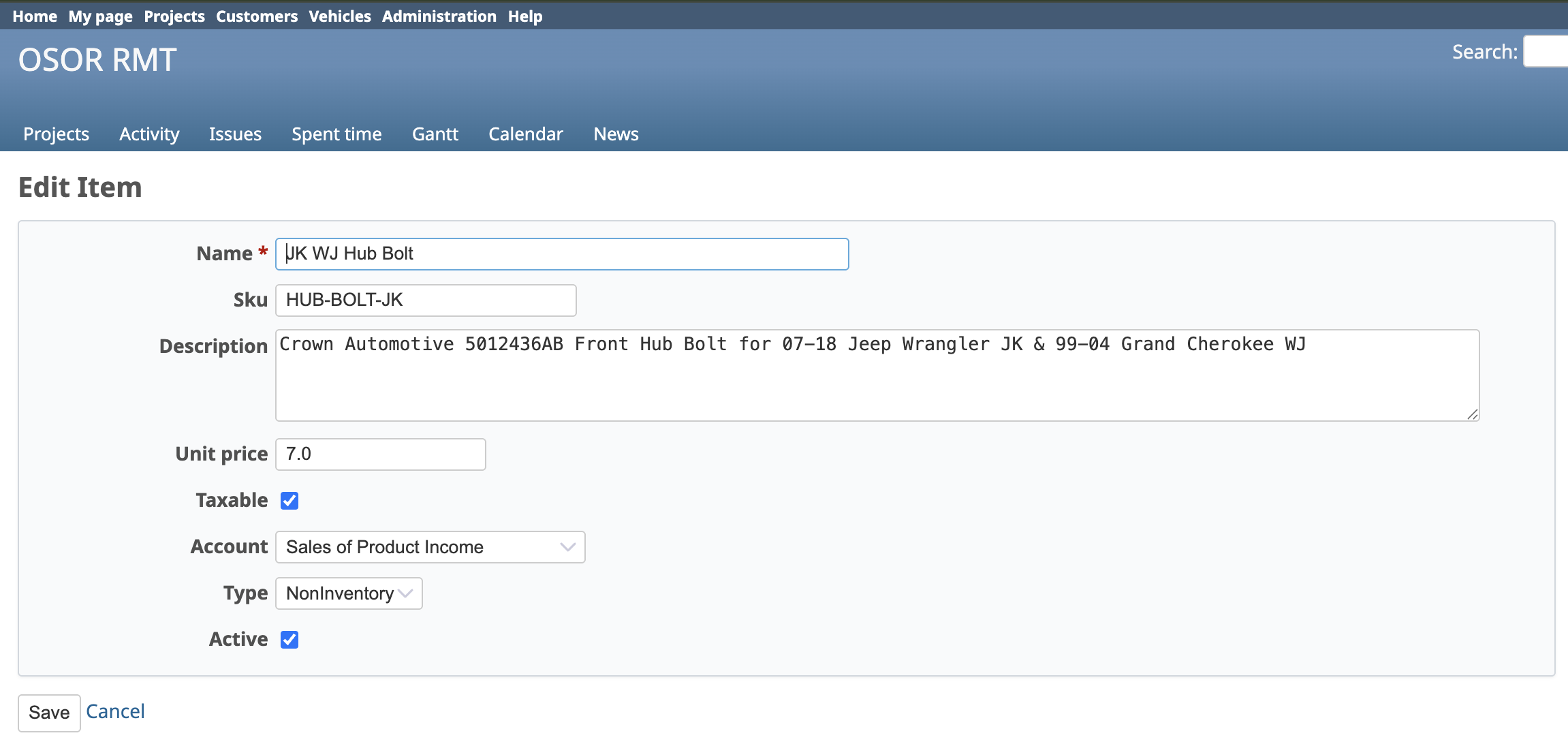Screen dimensions: 1568x744
Task: Focus the Unit price field
Action: click(x=380, y=454)
